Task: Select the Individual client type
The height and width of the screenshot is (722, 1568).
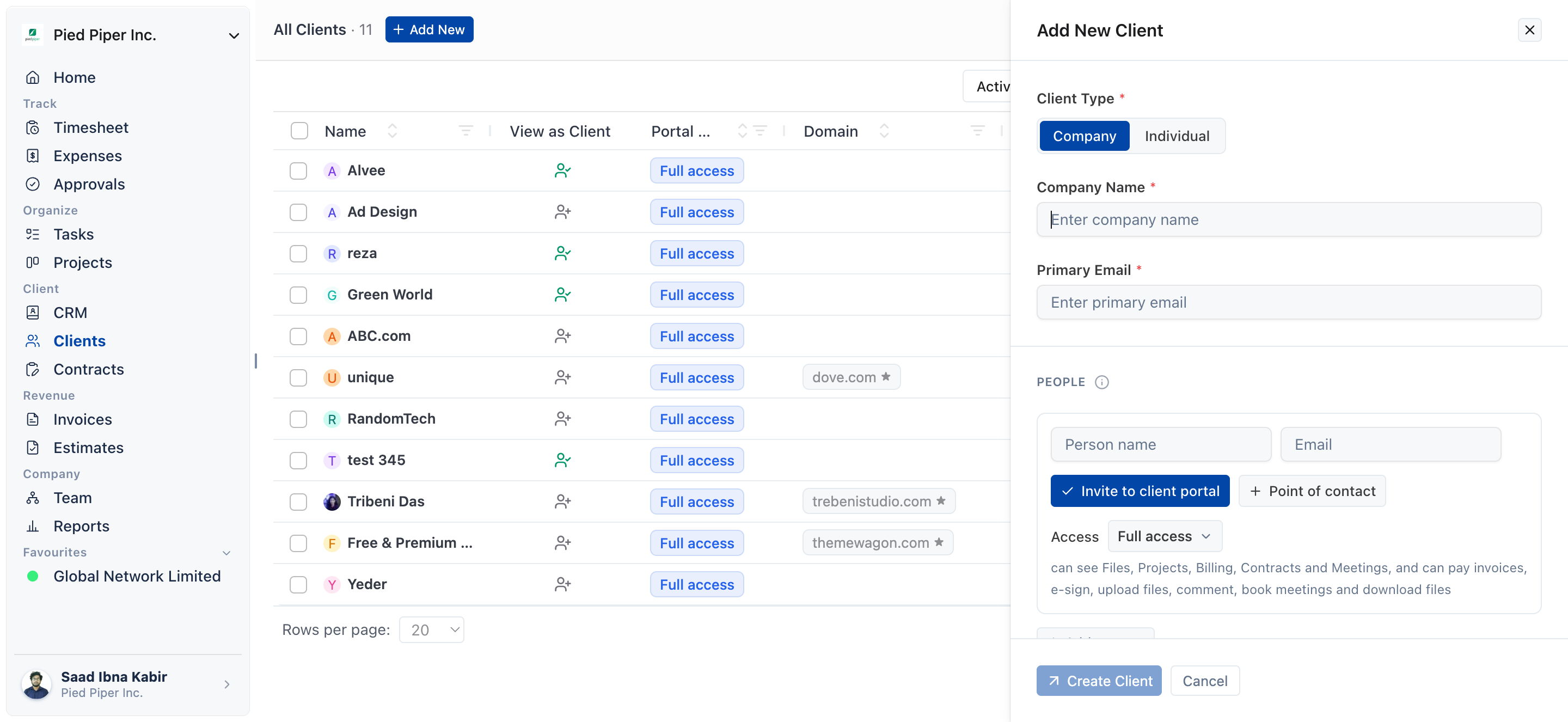Action: click(x=1177, y=136)
